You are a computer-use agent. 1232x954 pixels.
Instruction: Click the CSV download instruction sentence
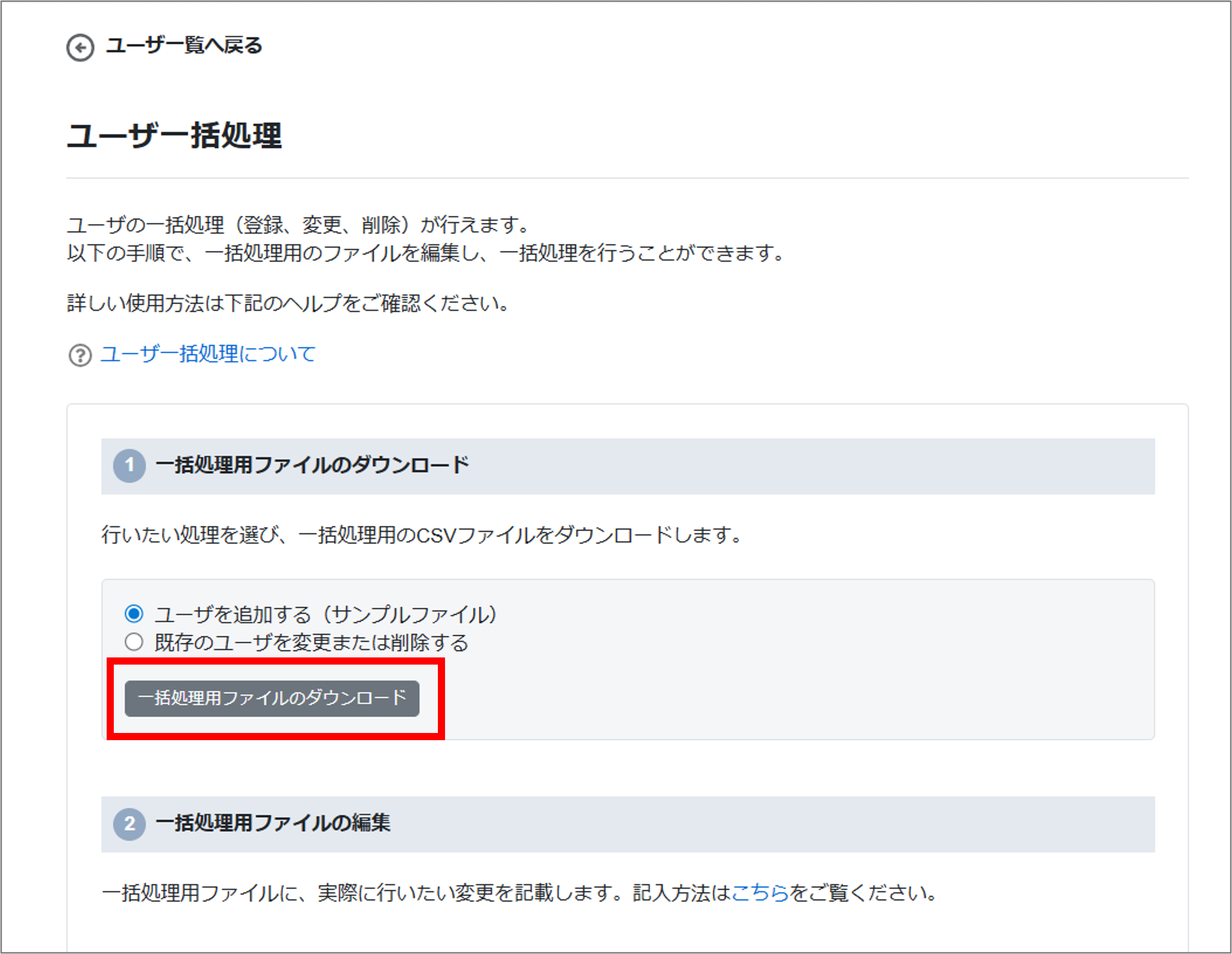click(422, 535)
